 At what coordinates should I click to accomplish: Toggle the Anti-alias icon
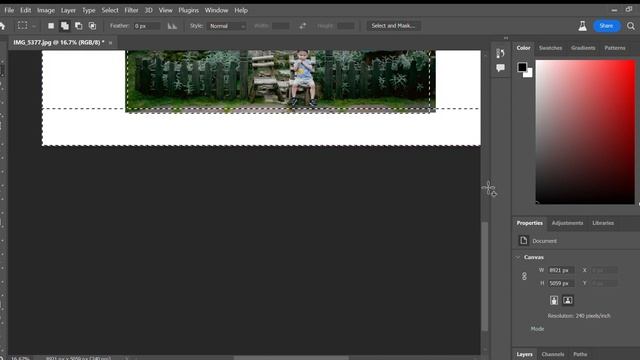coord(172,26)
